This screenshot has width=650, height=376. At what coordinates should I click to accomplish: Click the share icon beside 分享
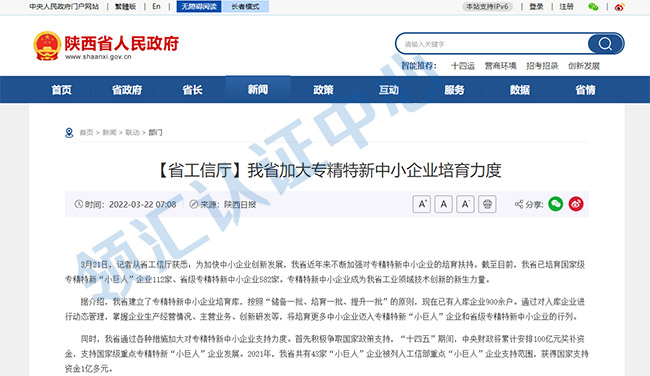point(519,204)
